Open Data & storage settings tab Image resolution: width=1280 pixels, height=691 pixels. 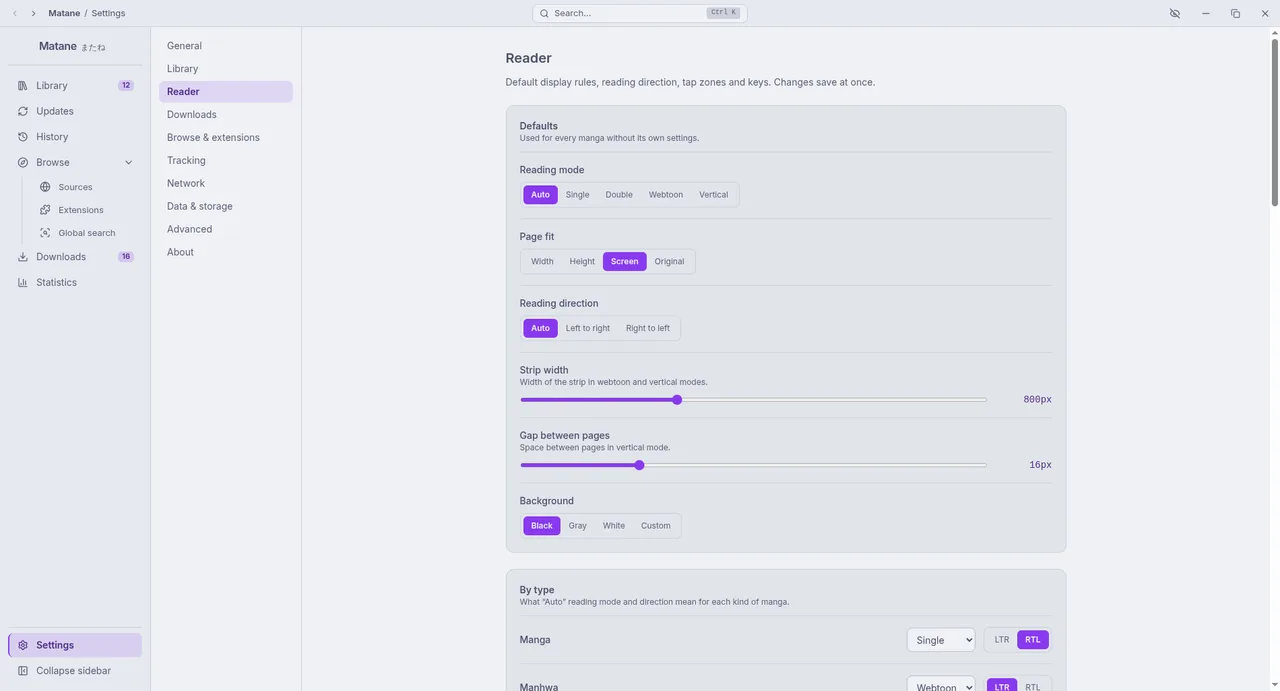[226, 207]
